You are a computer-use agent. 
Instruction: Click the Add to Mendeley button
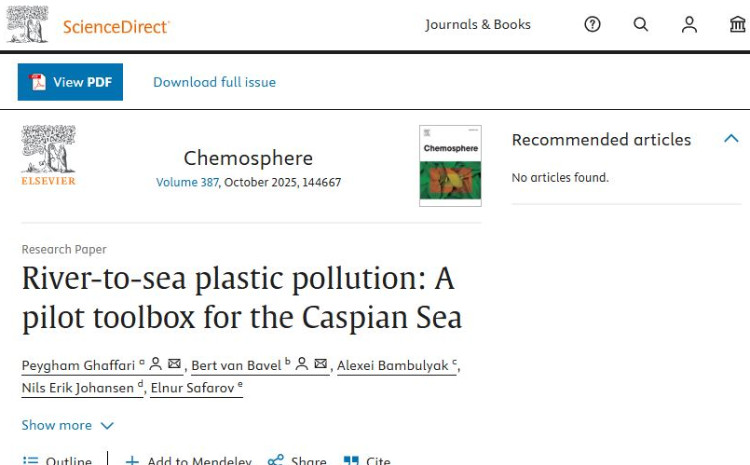(188, 461)
